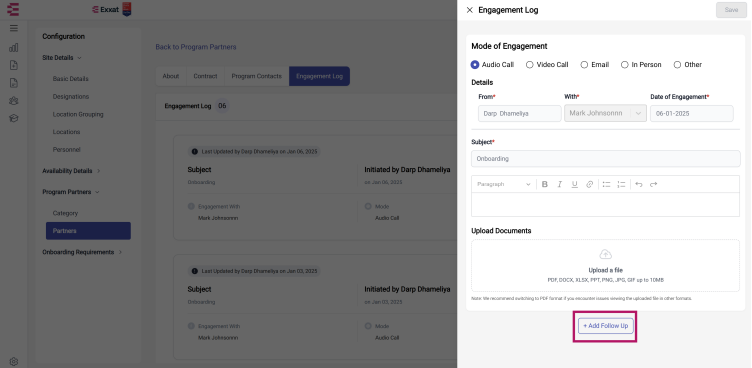Select the Video Call radio option
Image resolution: width=752 pixels, height=368 pixels.
[x=547, y=65]
